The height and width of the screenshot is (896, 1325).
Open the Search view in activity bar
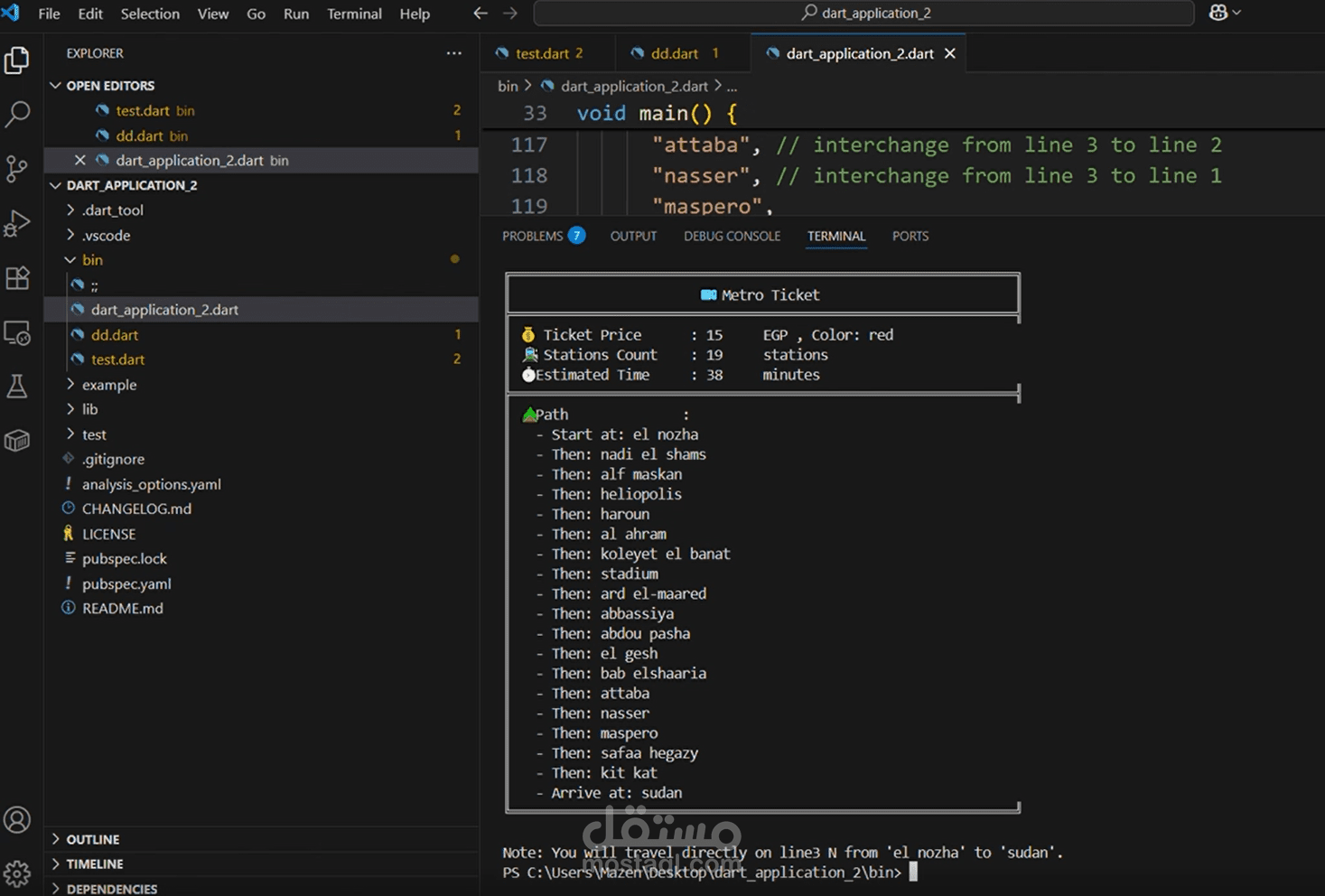[x=17, y=115]
